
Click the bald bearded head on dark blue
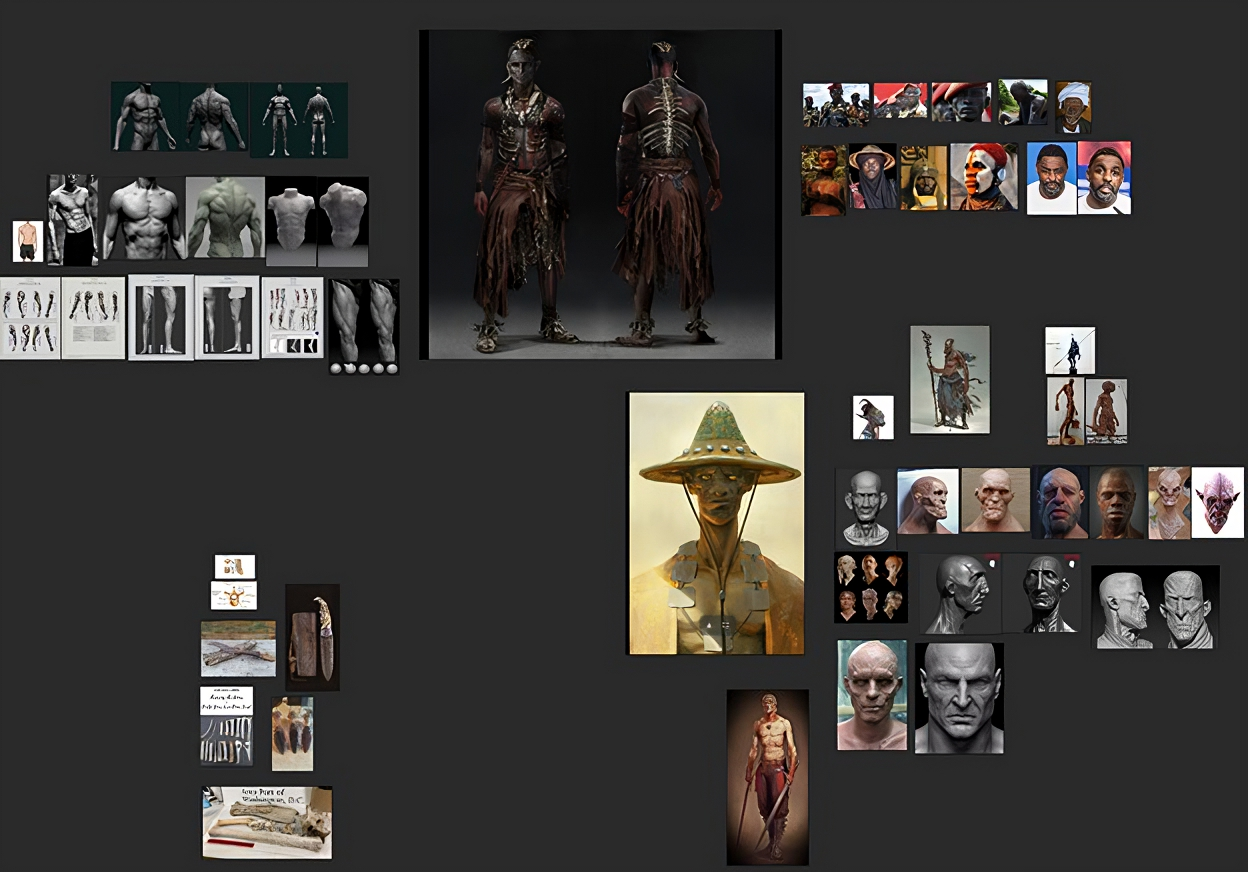pos(1061,503)
